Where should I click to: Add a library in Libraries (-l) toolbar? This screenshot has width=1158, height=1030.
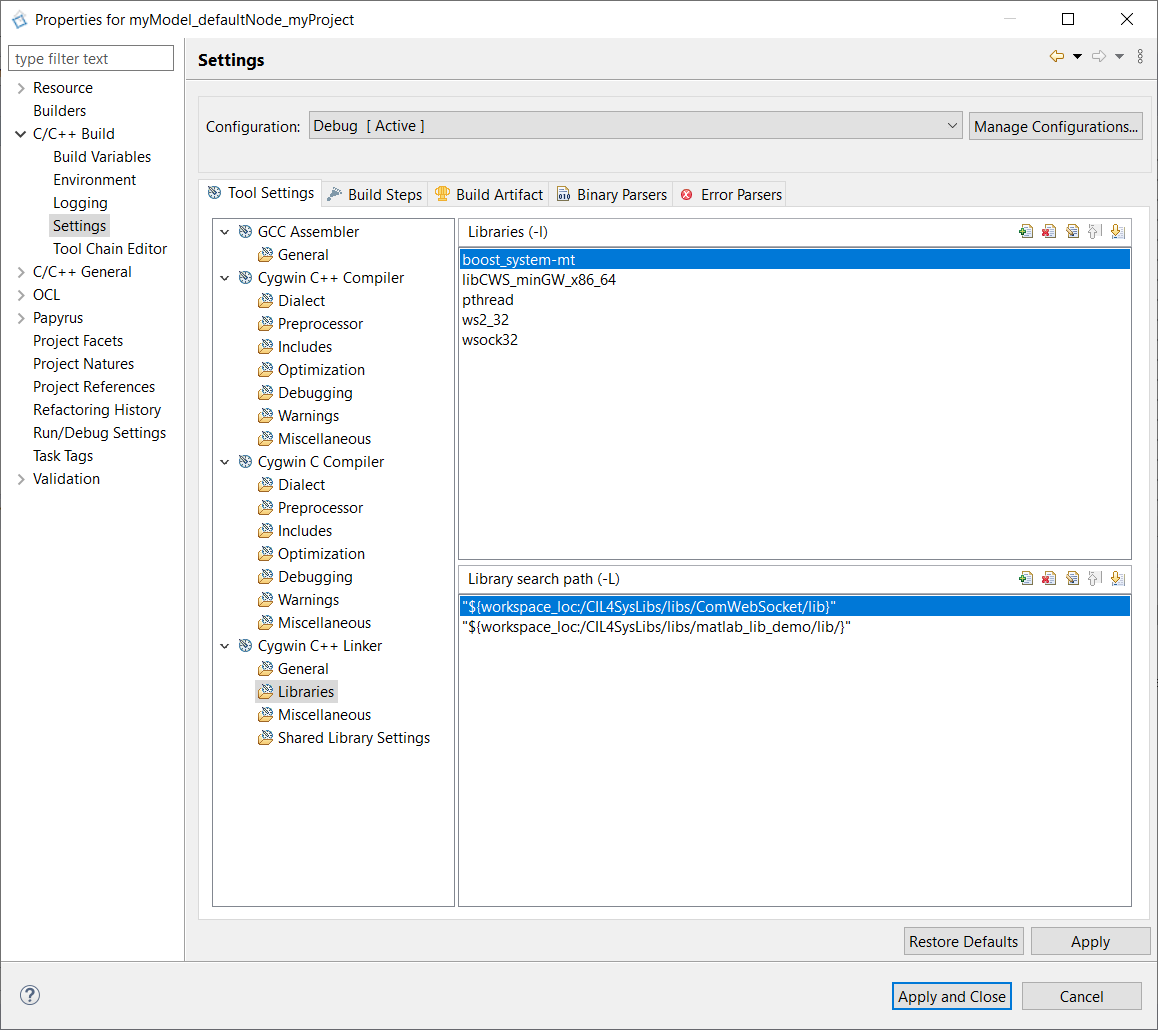click(x=1026, y=232)
